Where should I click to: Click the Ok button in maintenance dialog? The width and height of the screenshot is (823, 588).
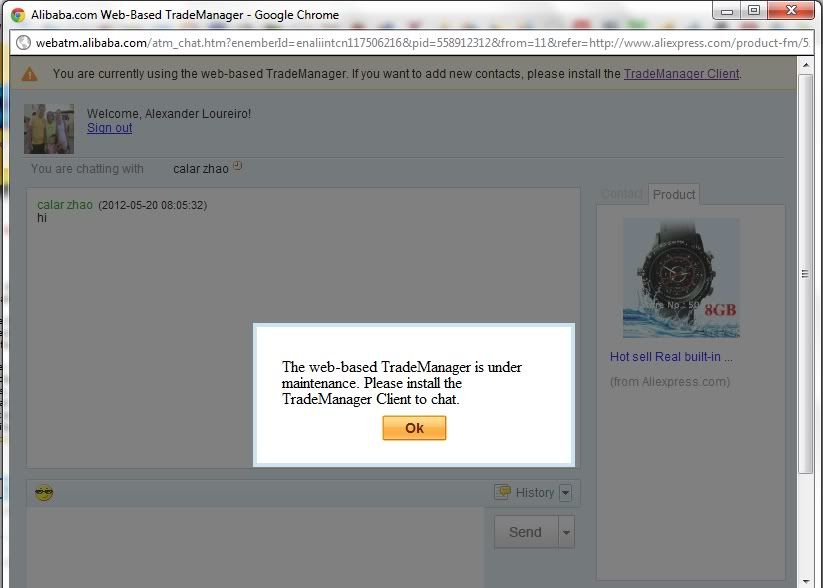pyautogui.click(x=414, y=428)
